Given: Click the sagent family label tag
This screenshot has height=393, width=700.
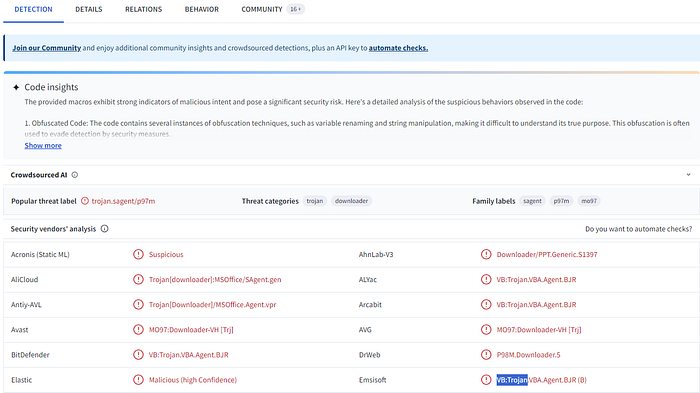Looking at the screenshot, I should [x=532, y=201].
